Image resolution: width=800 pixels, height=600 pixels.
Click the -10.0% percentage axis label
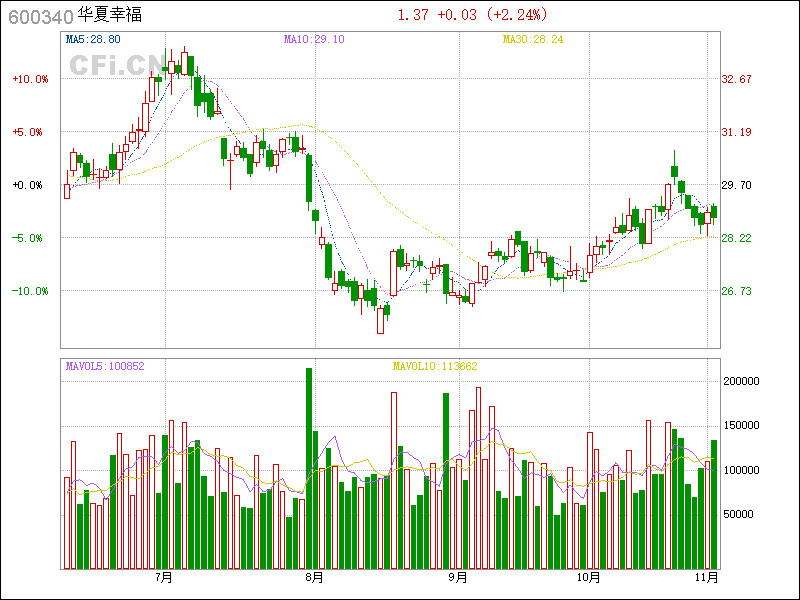click(30, 291)
